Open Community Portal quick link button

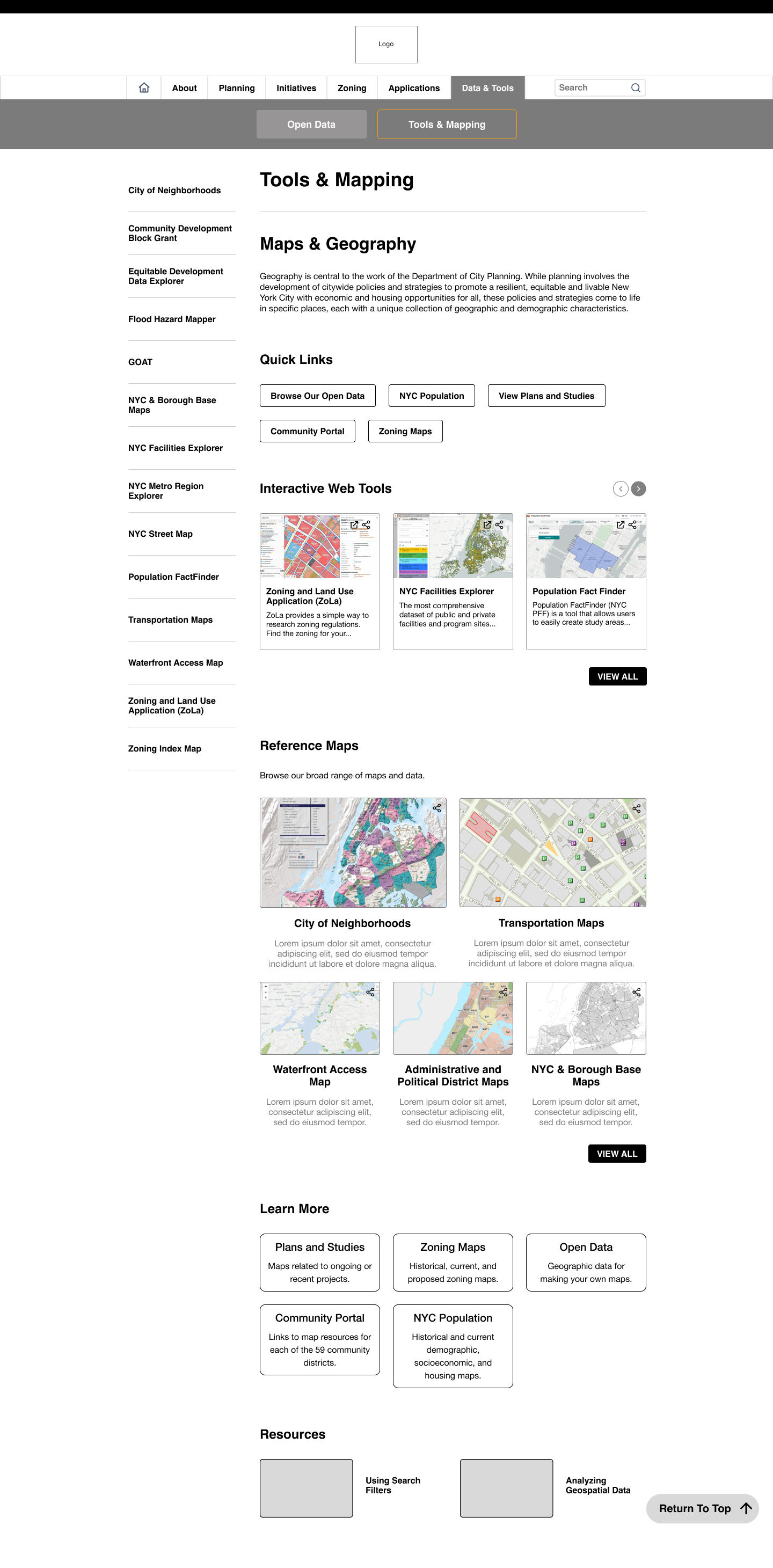[308, 431]
